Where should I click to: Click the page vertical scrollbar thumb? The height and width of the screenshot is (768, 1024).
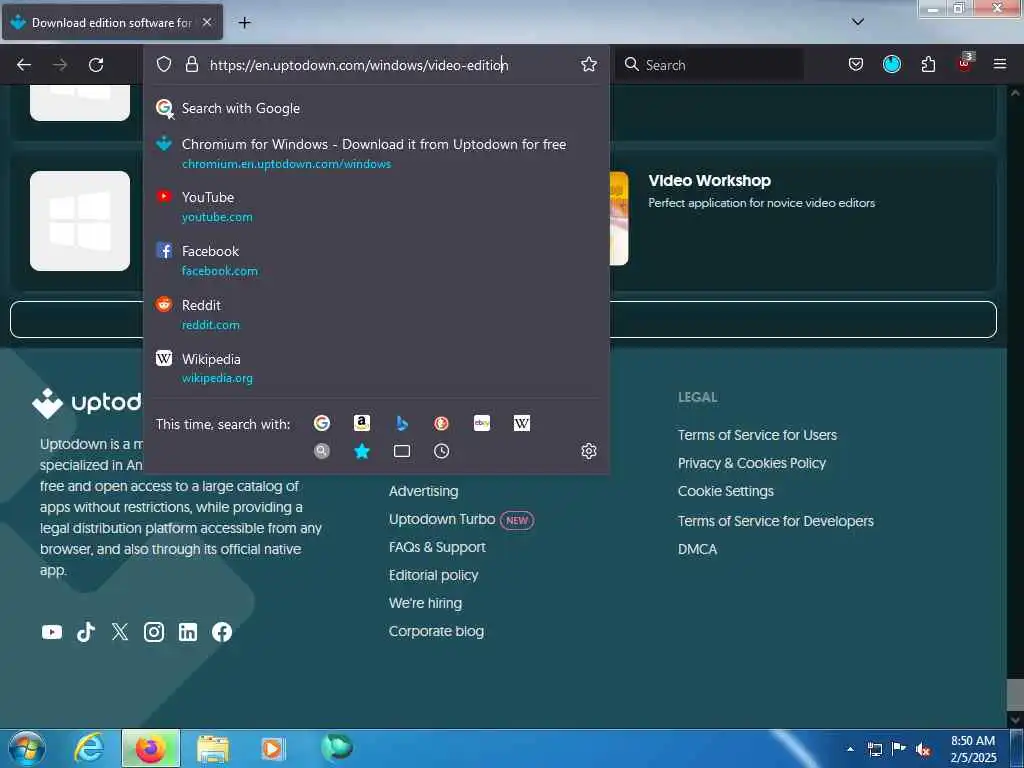(x=1014, y=695)
